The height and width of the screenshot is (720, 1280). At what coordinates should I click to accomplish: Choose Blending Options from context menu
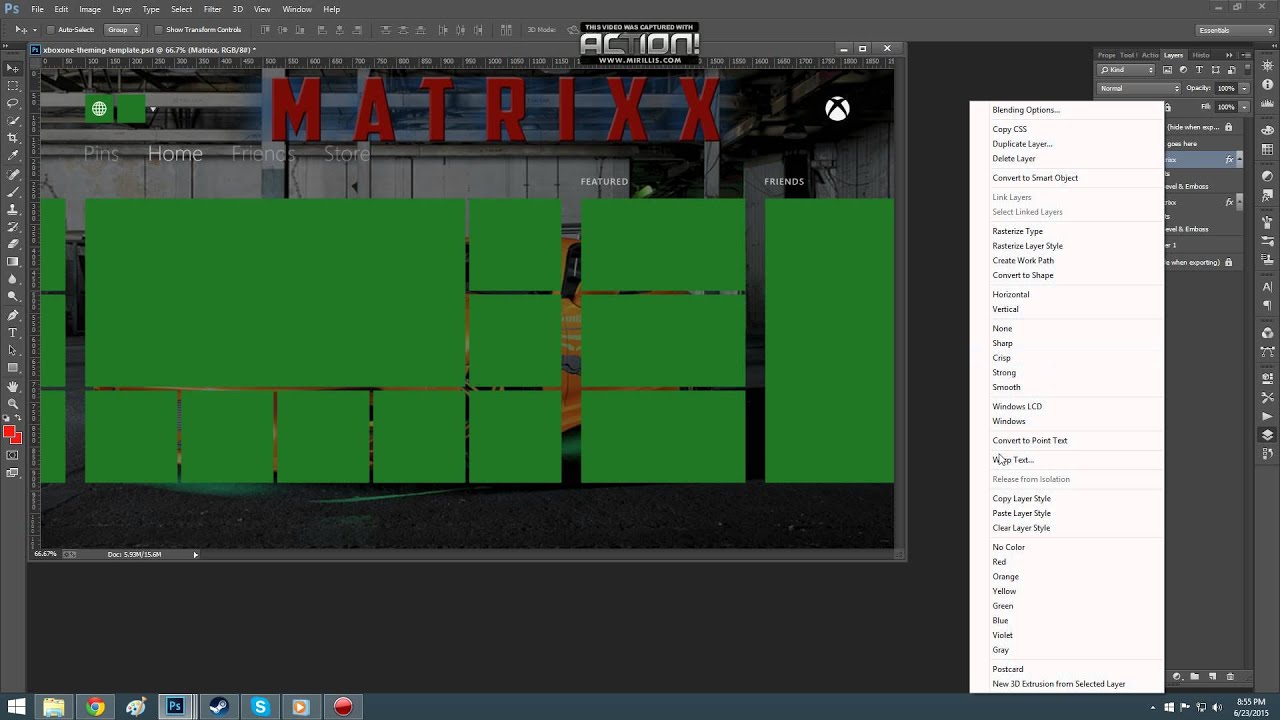[1026, 110]
